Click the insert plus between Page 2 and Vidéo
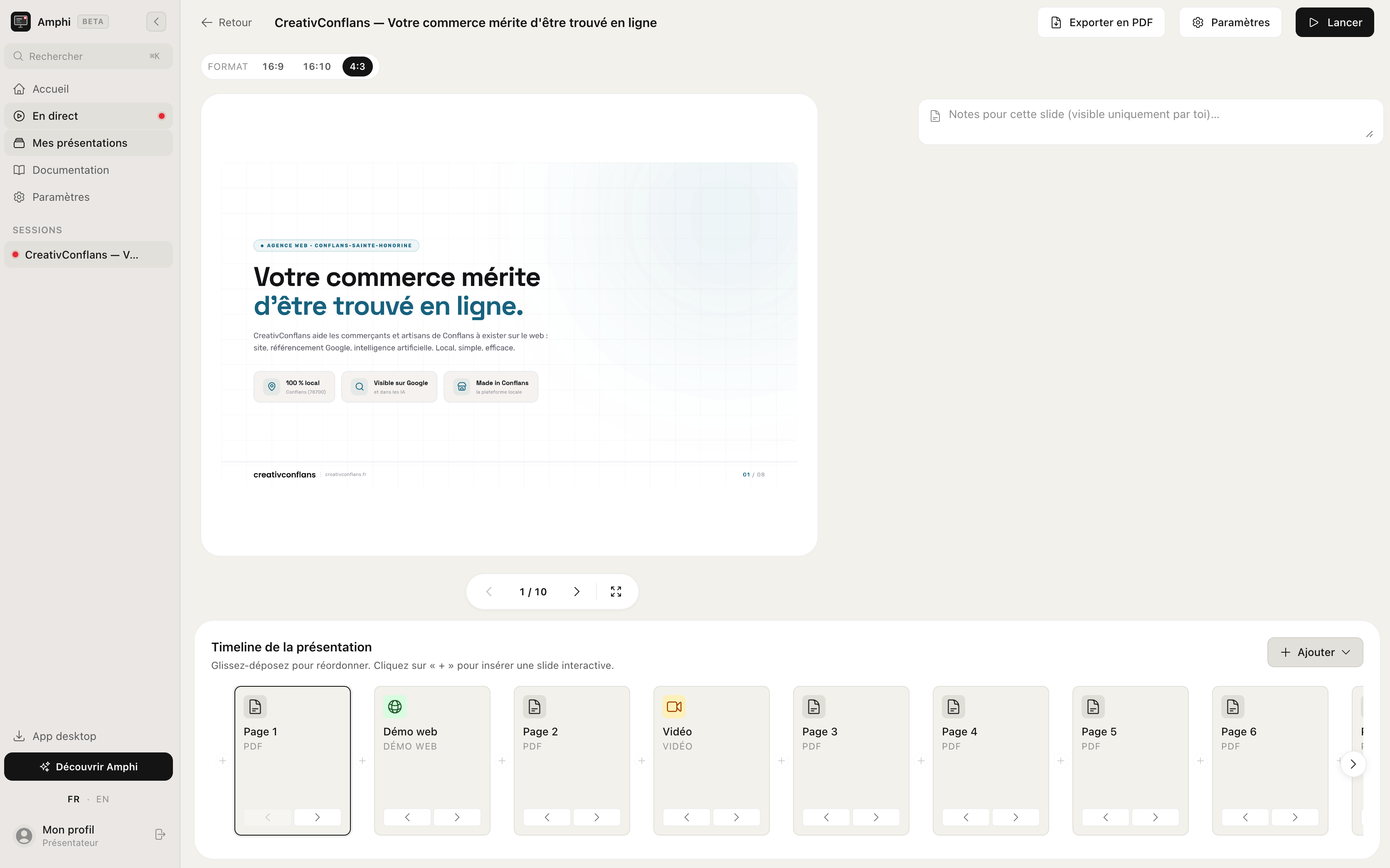Viewport: 1390px width, 868px height. [642, 761]
